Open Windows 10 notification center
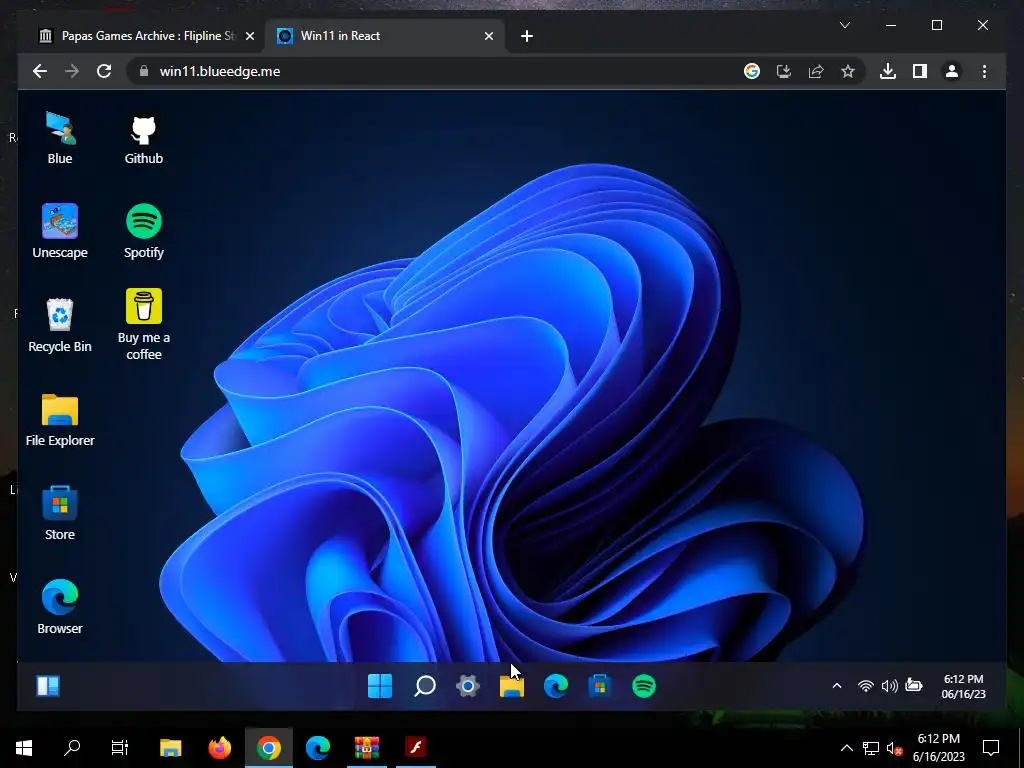Image resolution: width=1024 pixels, height=768 pixels. click(991, 748)
